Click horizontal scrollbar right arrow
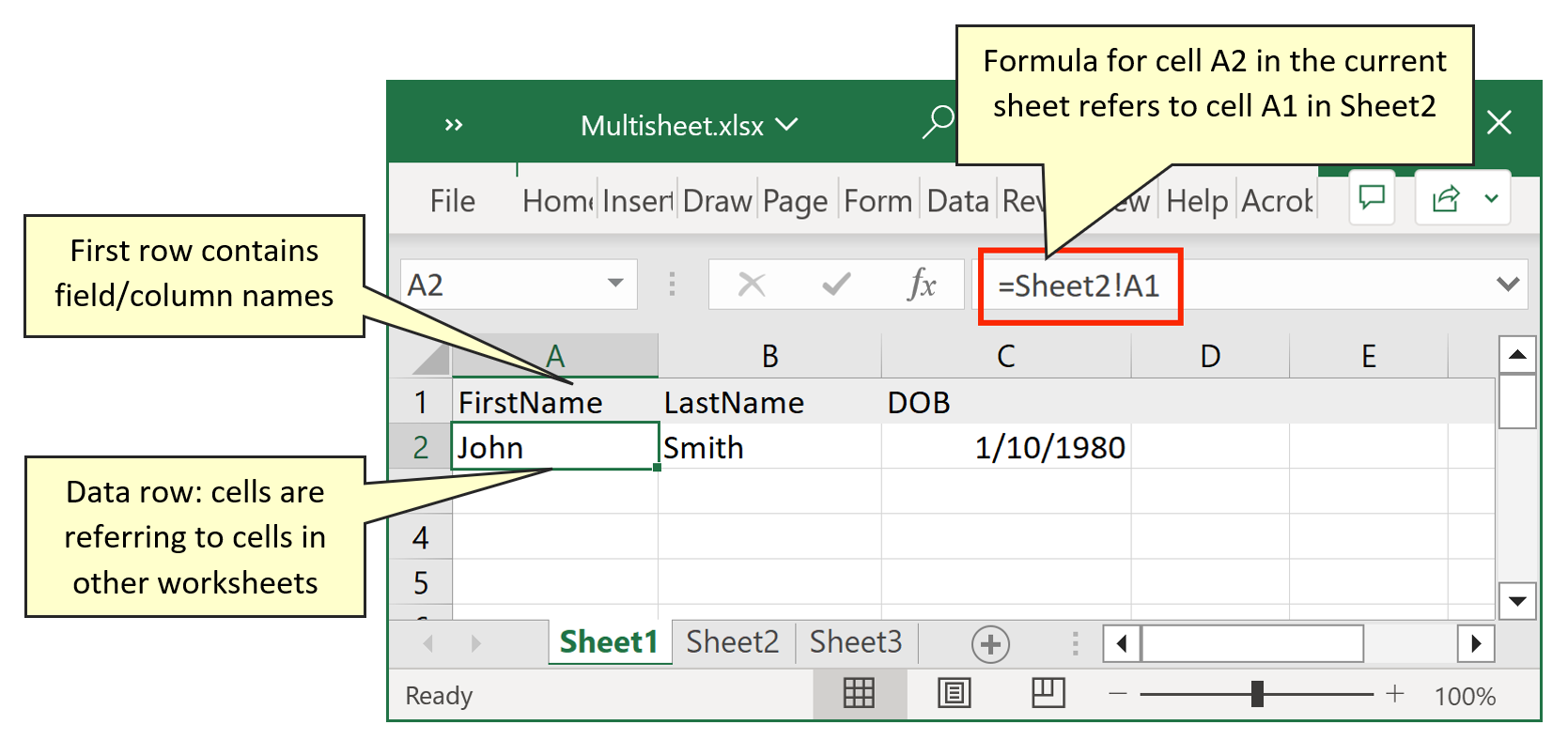This screenshot has width=1568, height=756. [1476, 643]
